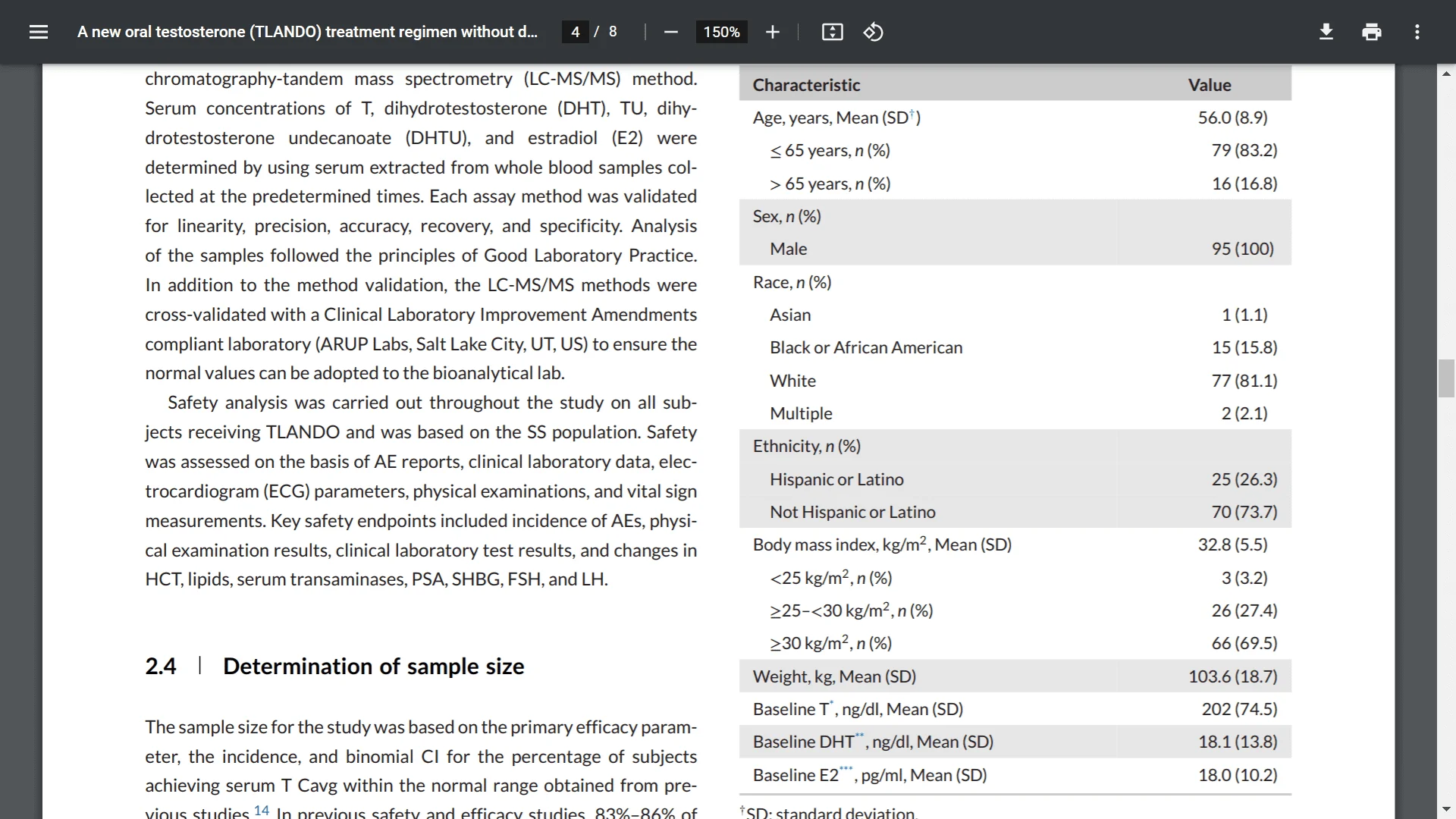
Task: Click the rotate counterclockwise icon
Action: point(874,32)
